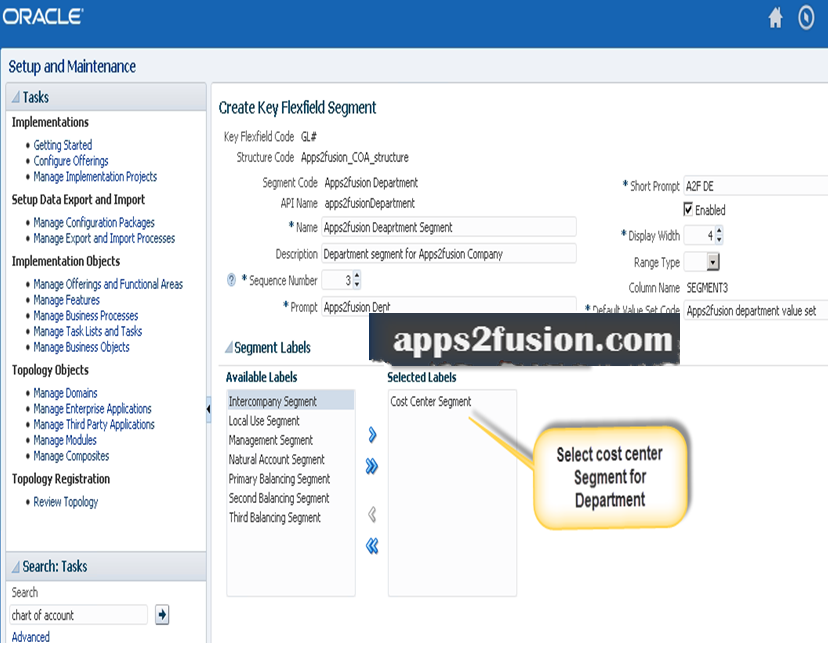Viewport: 828px width, 665px height.
Task: Open Manage Offerings and Functional Areas
Action: [x=108, y=284]
